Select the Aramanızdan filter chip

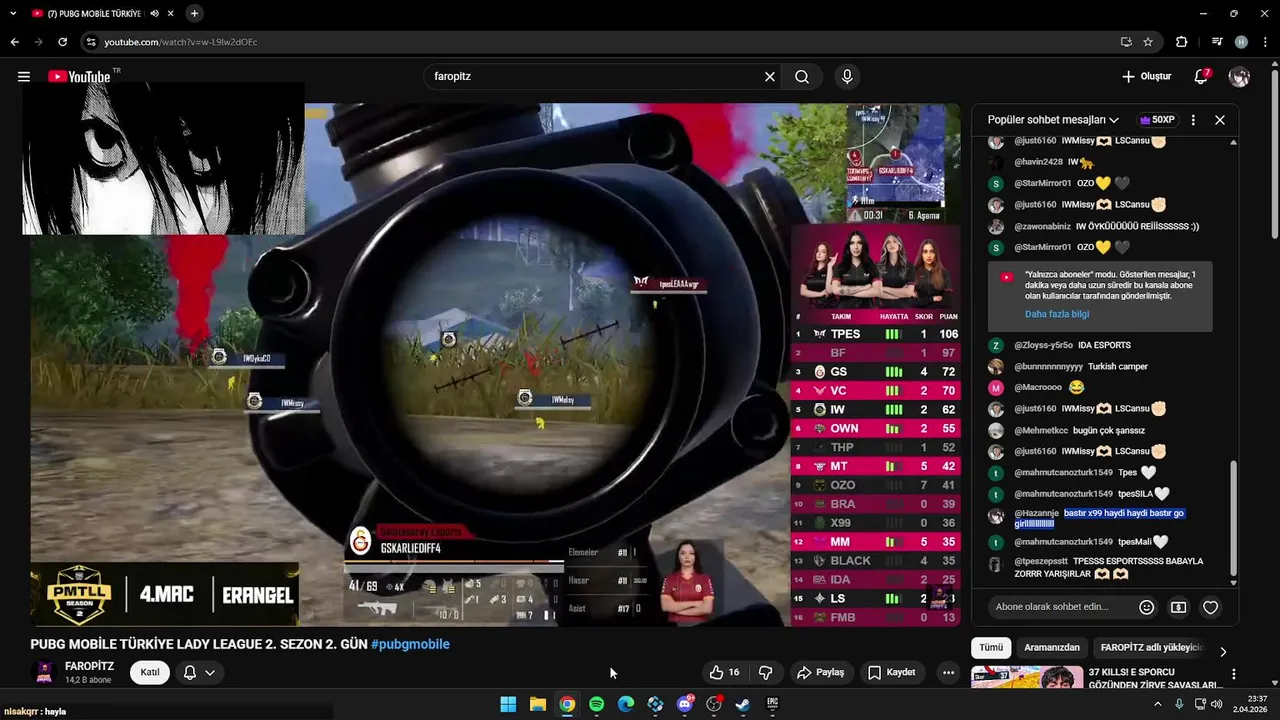tap(1052, 648)
